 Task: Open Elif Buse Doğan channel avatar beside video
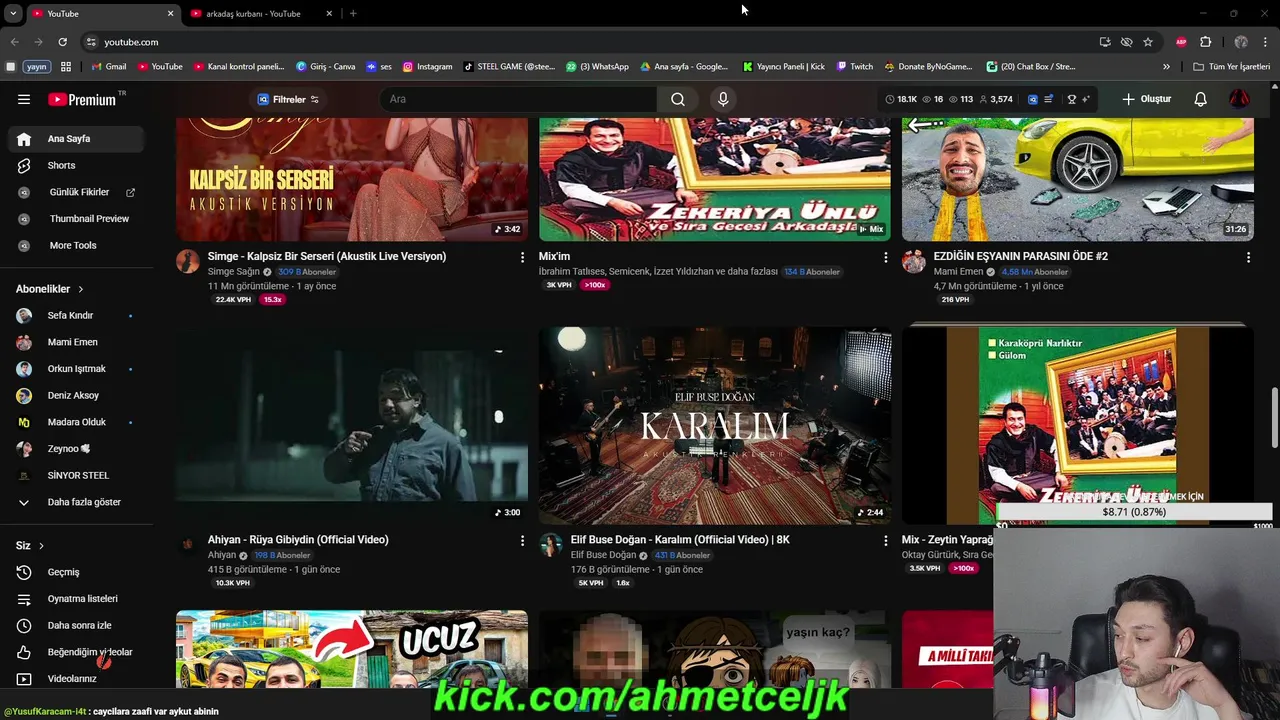(x=550, y=545)
